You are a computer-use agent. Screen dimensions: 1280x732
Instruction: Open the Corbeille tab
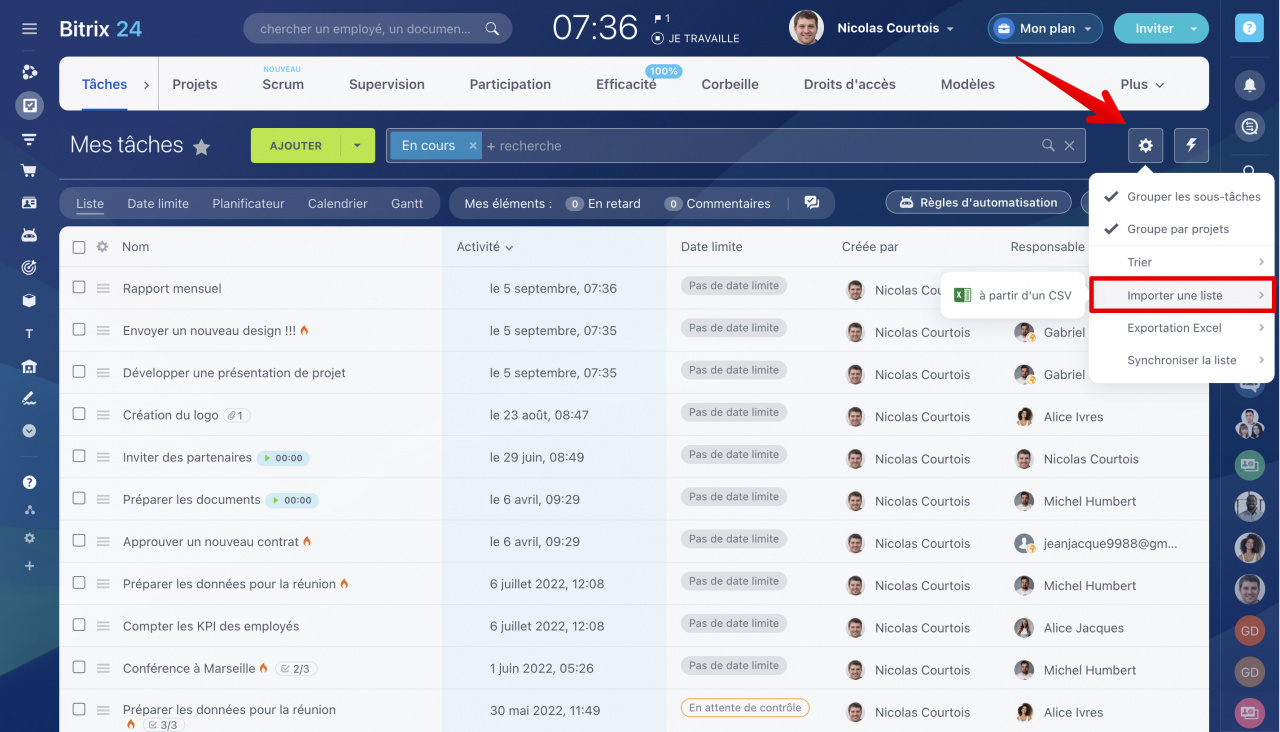tap(730, 85)
